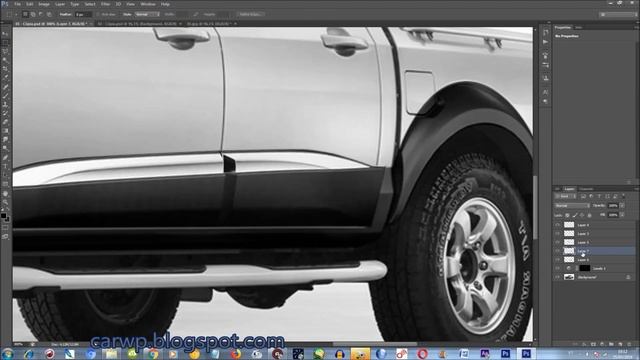
Task: Select the Healing Brush tool
Action: (5, 87)
